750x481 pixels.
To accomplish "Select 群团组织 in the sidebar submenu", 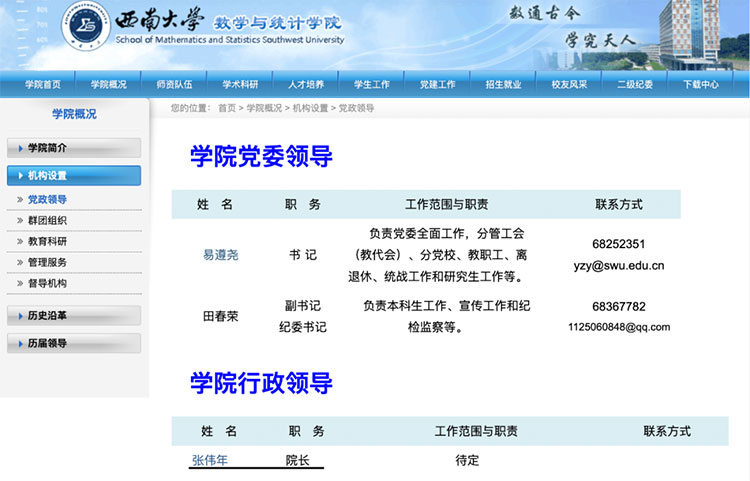I will tap(47, 220).
